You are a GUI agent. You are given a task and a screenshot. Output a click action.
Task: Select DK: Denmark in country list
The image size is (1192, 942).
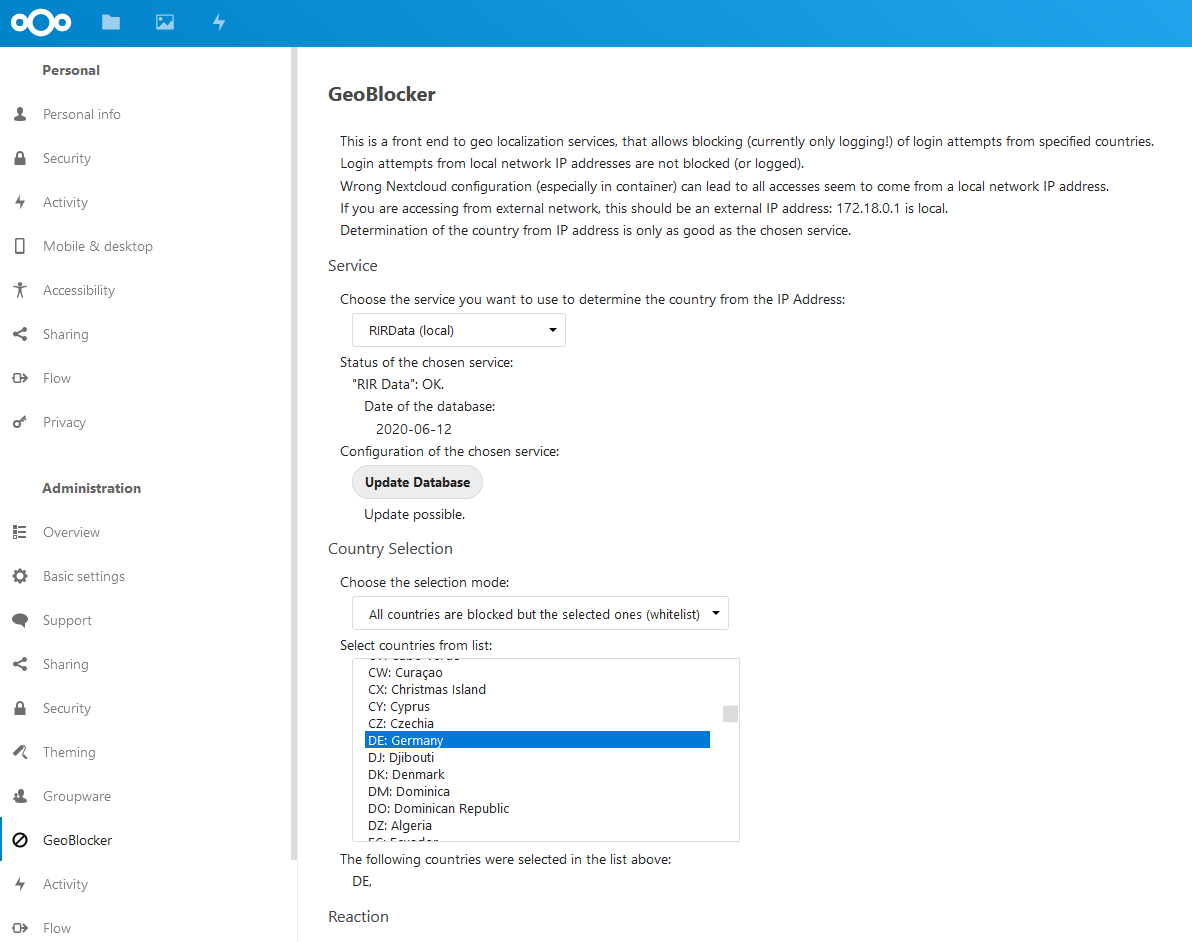click(x=537, y=775)
